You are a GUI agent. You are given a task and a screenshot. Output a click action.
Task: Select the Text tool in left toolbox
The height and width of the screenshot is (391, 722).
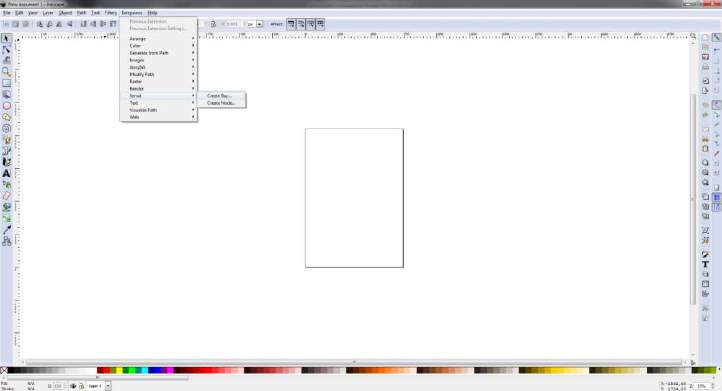tap(6, 174)
